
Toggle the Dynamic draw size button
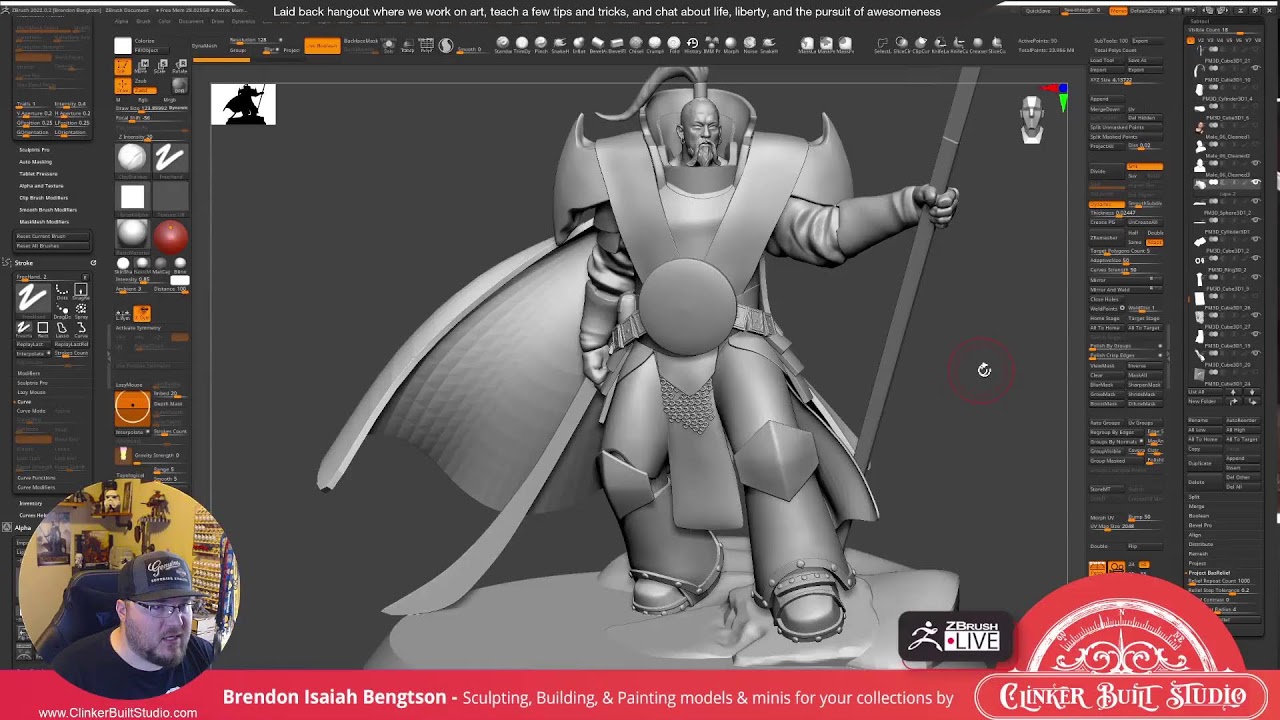pyautogui.click(x=177, y=108)
